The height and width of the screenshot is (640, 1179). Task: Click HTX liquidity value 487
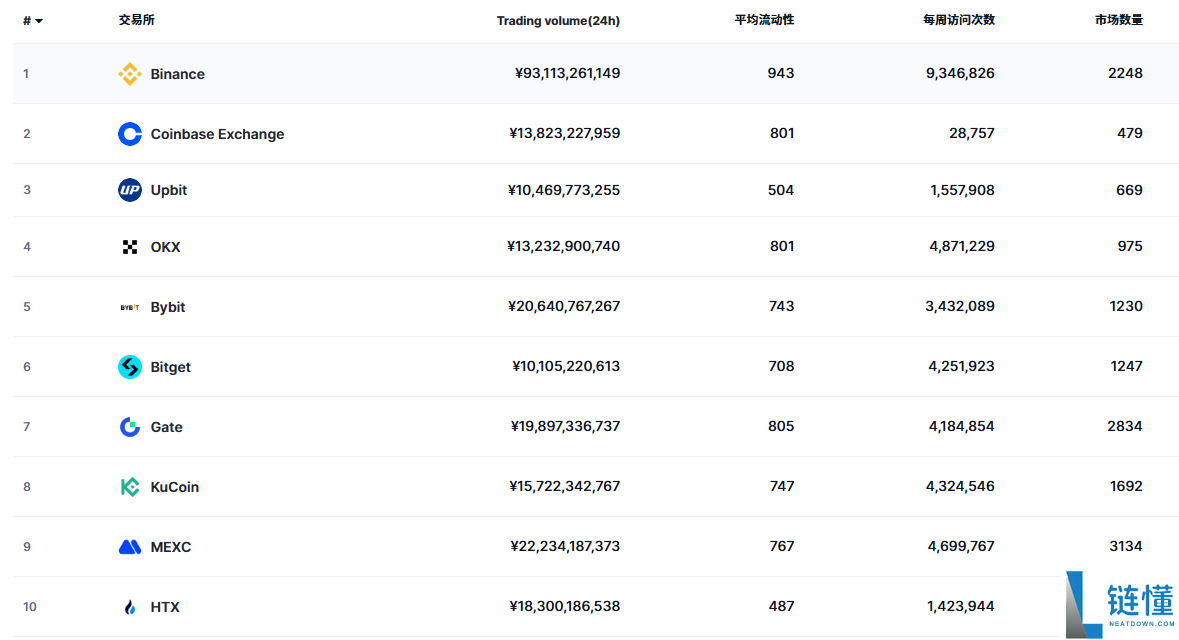(781, 606)
